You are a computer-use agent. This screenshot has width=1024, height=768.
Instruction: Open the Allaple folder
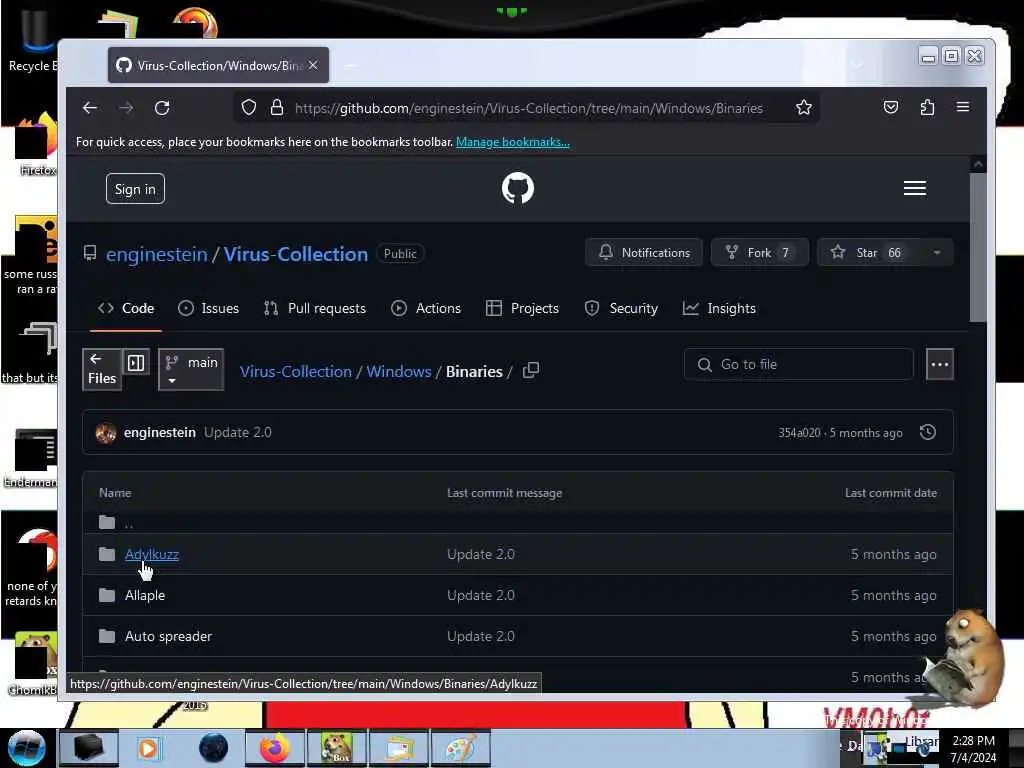[145, 595]
